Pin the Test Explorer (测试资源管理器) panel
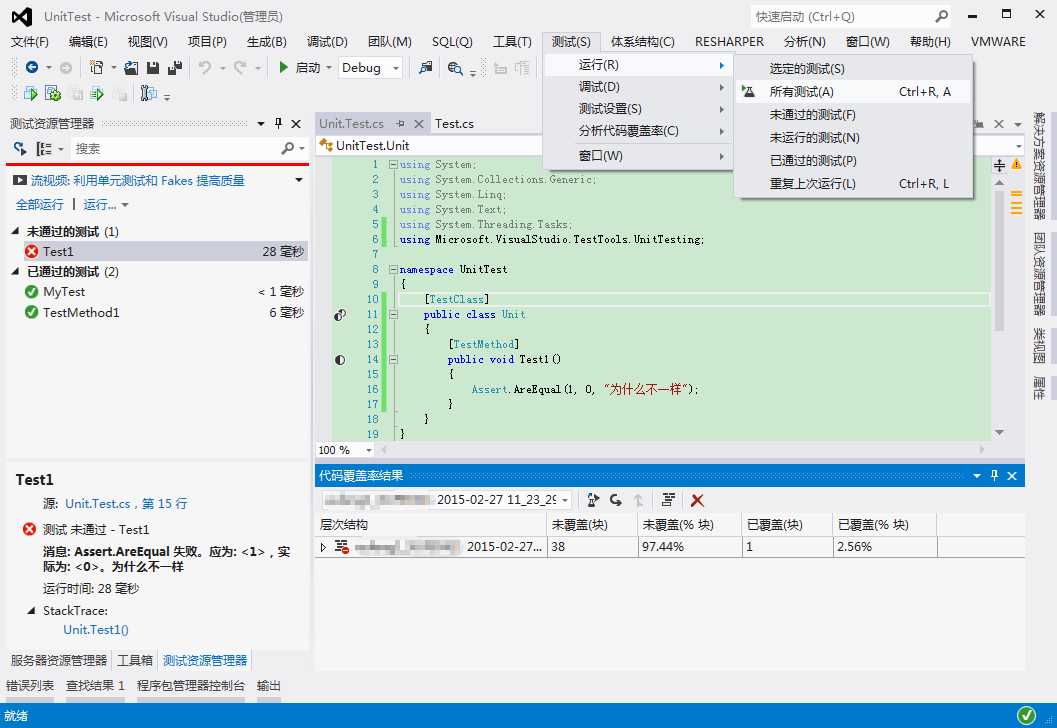 [x=278, y=123]
